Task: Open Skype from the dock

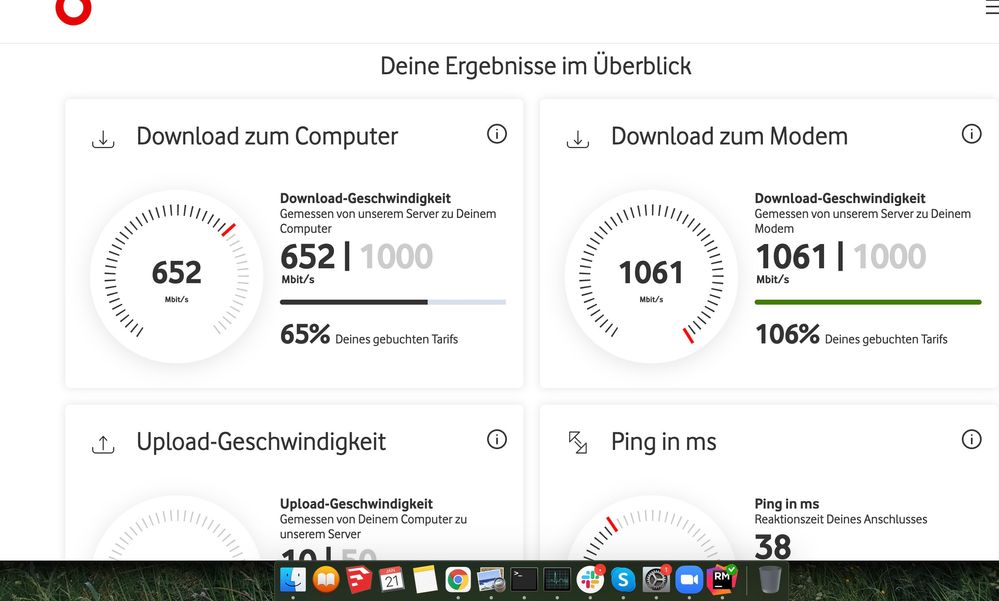Action: click(623, 579)
